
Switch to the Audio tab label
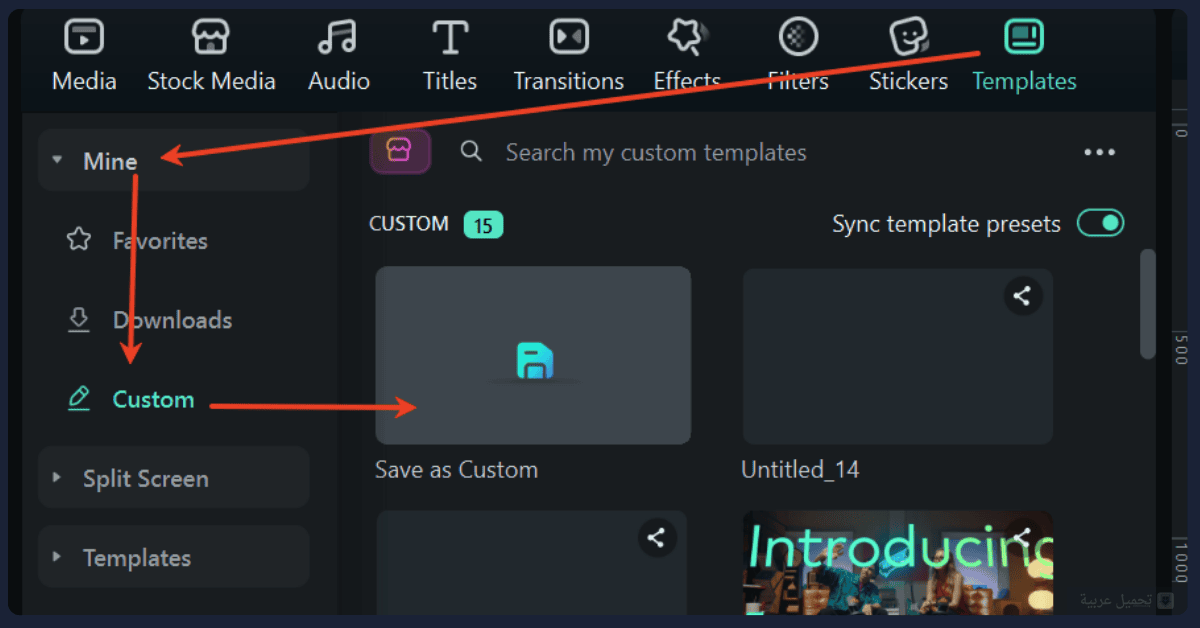[338, 81]
